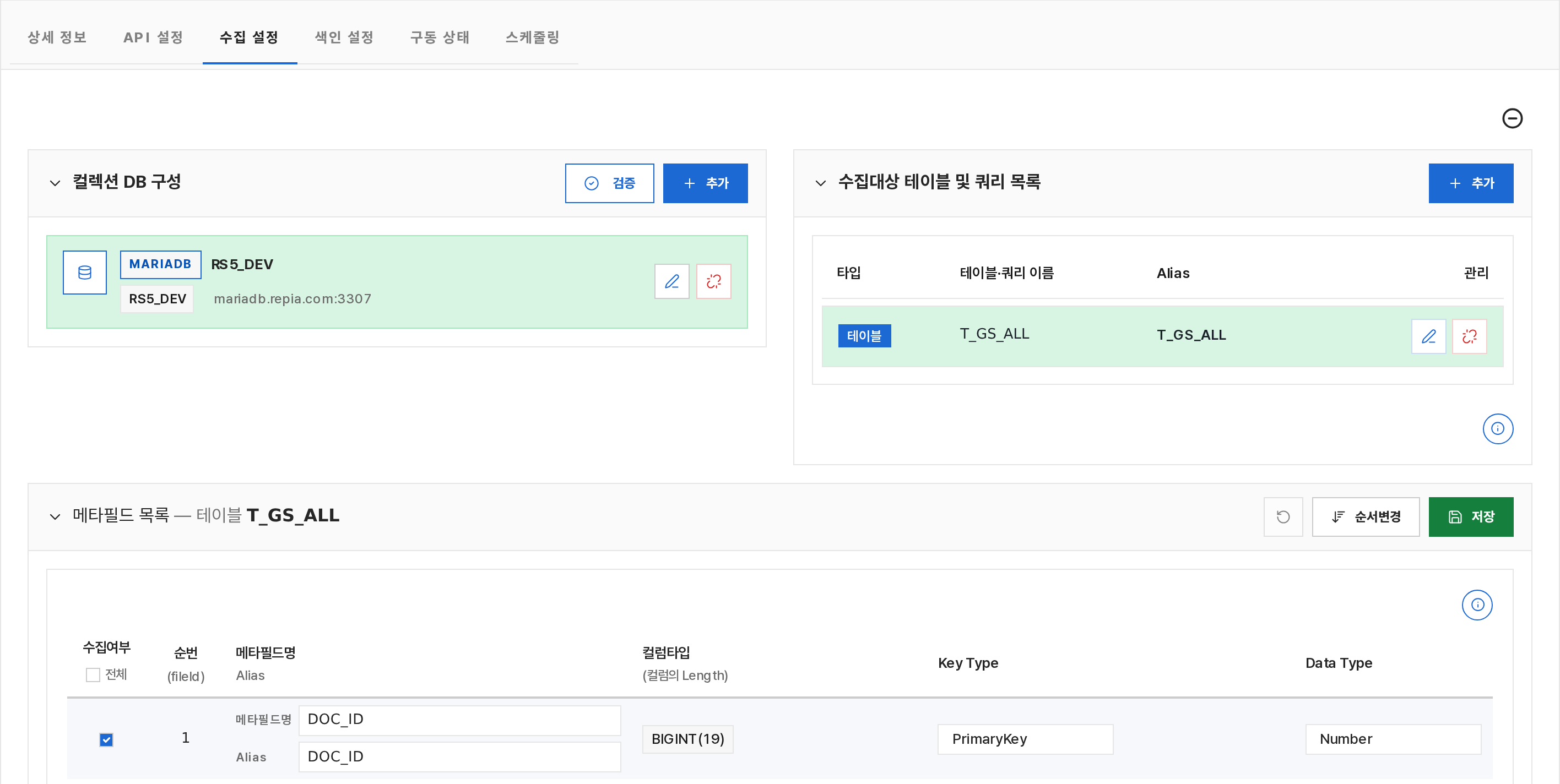Click the BIGINT(19) column type badge
Image resolution: width=1560 pixels, height=784 pixels.
click(688, 739)
